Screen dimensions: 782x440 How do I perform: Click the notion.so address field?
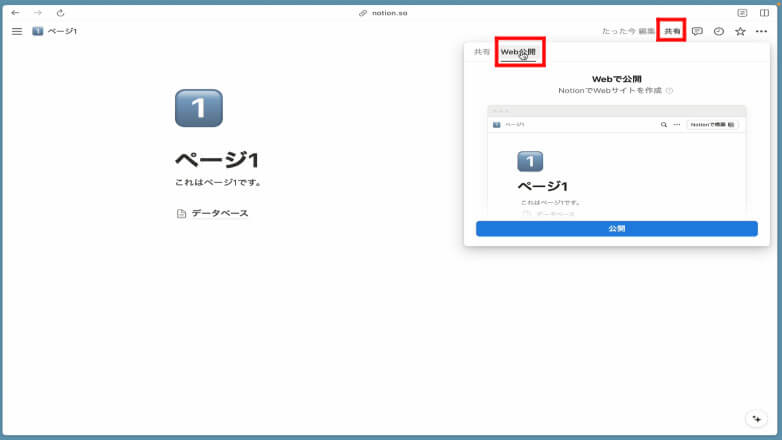pyautogui.click(x=383, y=13)
